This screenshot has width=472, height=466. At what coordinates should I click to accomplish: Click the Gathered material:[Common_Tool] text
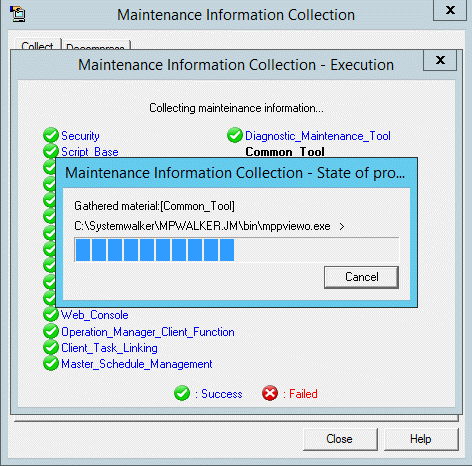(x=154, y=206)
